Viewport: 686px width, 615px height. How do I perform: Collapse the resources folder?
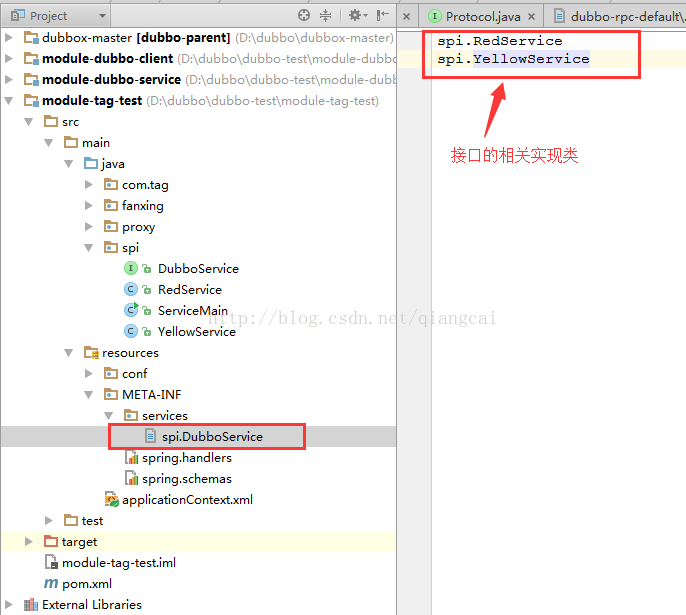tap(69, 353)
